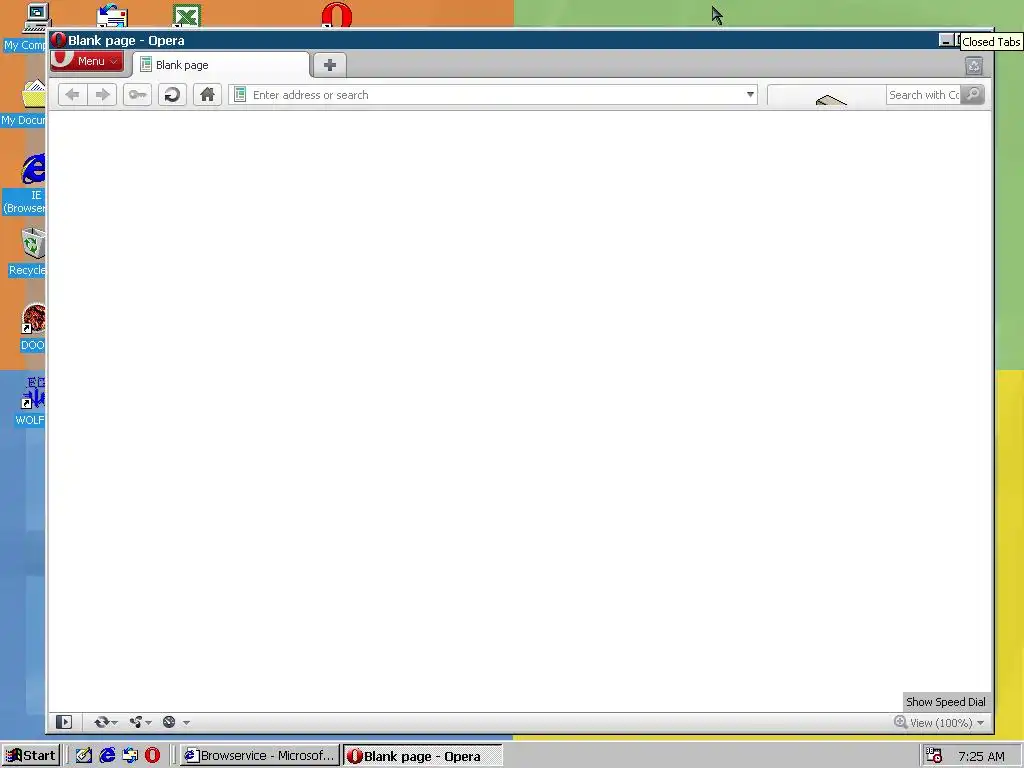Image resolution: width=1024 pixels, height=768 pixels.
Task: Go to the Home page icon
Action: (x=207, y=95)
